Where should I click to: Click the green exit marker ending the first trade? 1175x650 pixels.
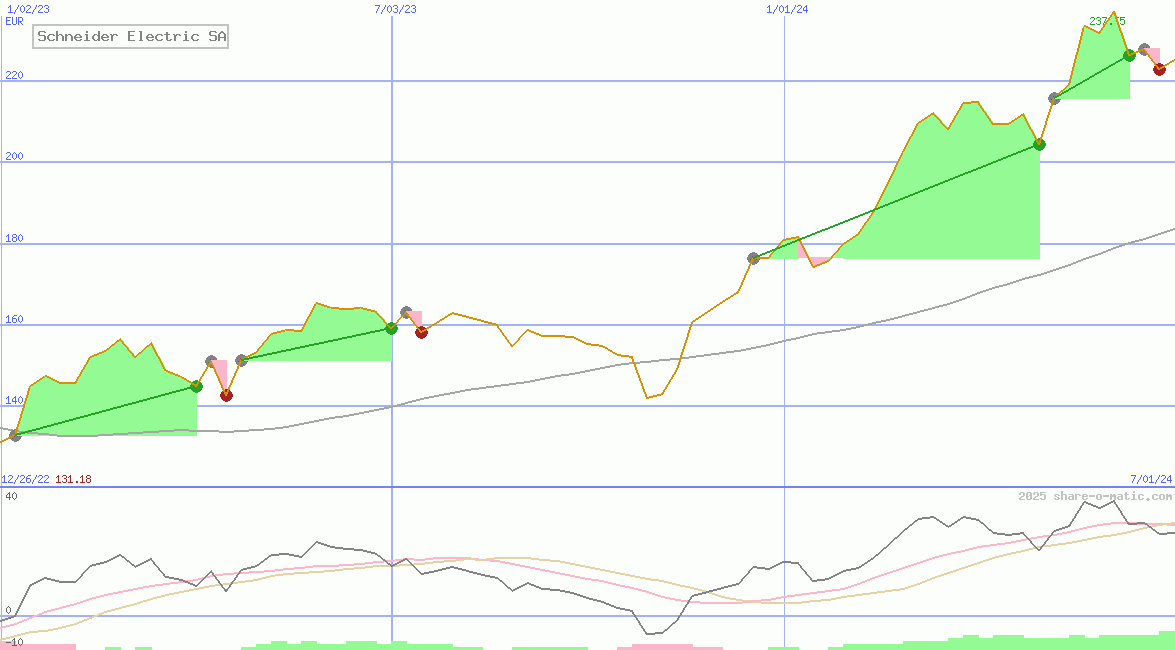tap(196, 386)
